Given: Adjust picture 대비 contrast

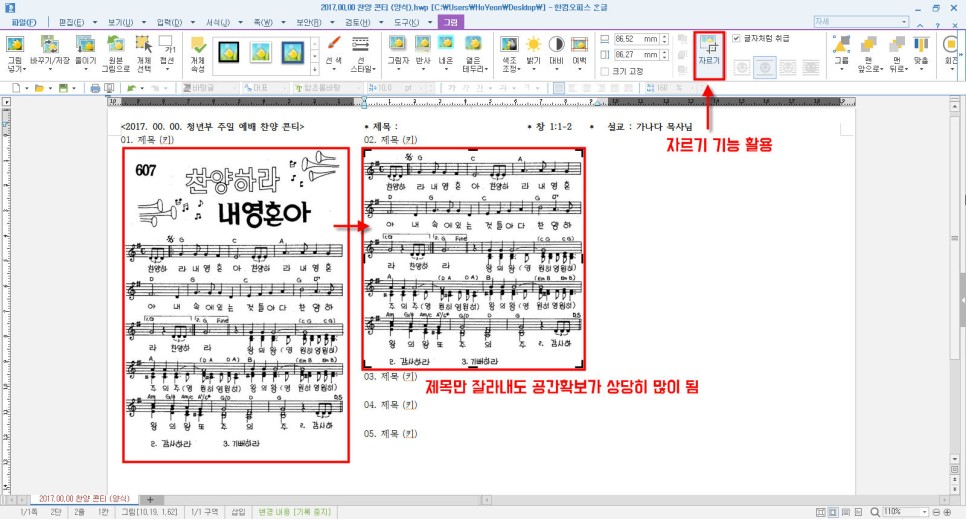Looking at the screenshot, I should 556,44.
